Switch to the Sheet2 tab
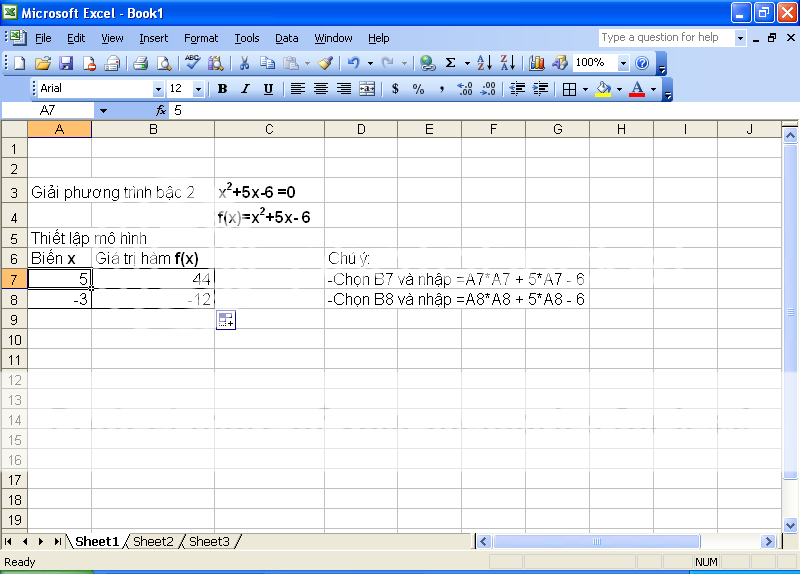Screen dimensions: 800x574 coord(153,542)
